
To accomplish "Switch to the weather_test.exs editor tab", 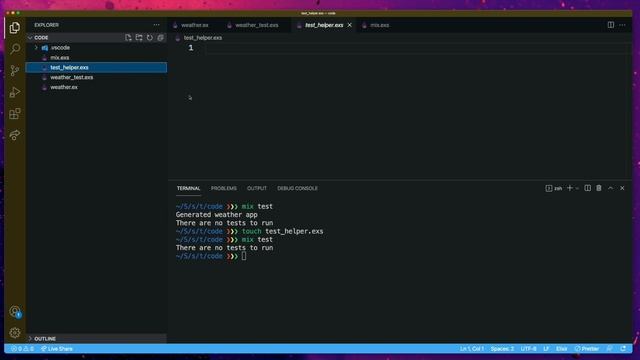I will [x=257, y=25].
